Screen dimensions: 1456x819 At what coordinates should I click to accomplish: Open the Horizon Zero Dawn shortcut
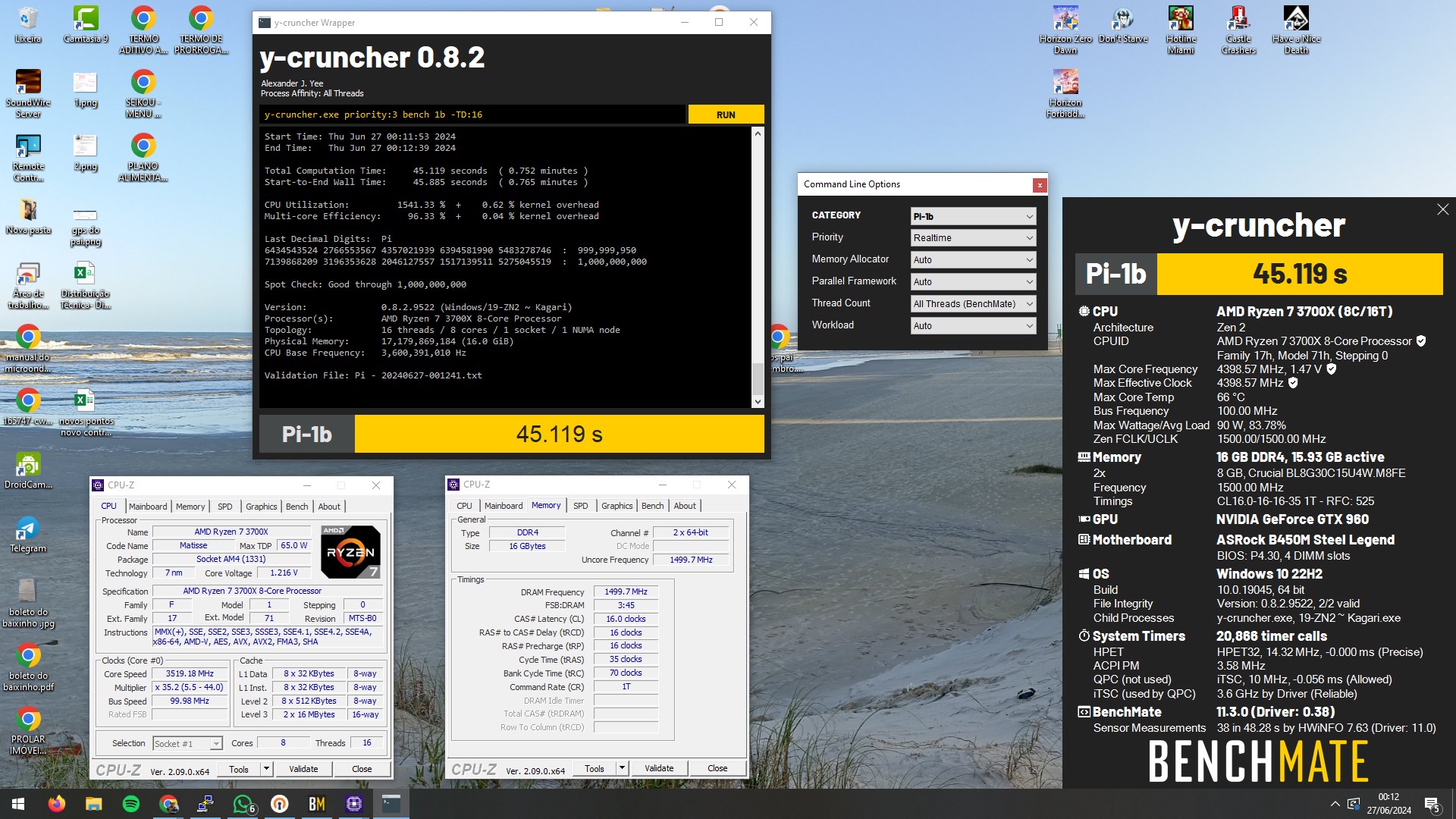click(1065, 30)
